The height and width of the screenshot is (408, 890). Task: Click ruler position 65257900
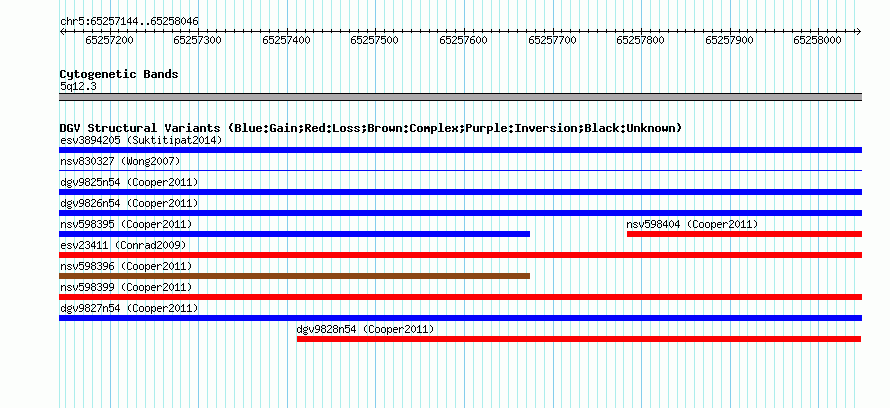tap(729, 40)
